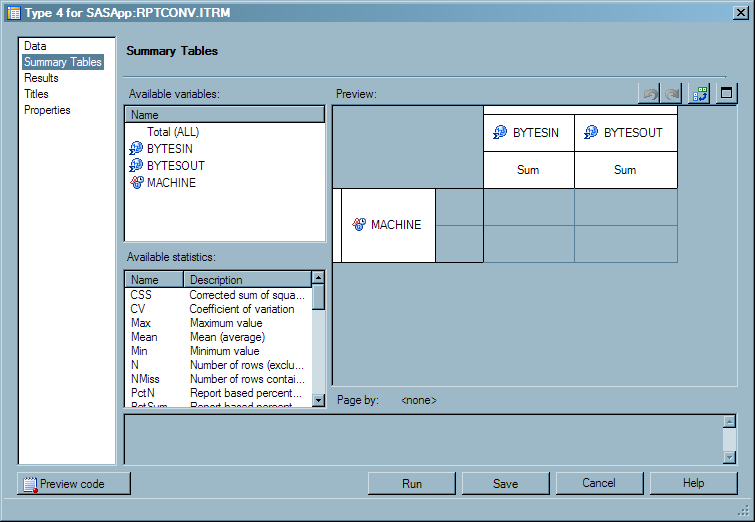This screenshot has height=522, width=755.
Task: Select the Max statistic
Action: pos(141,323)
